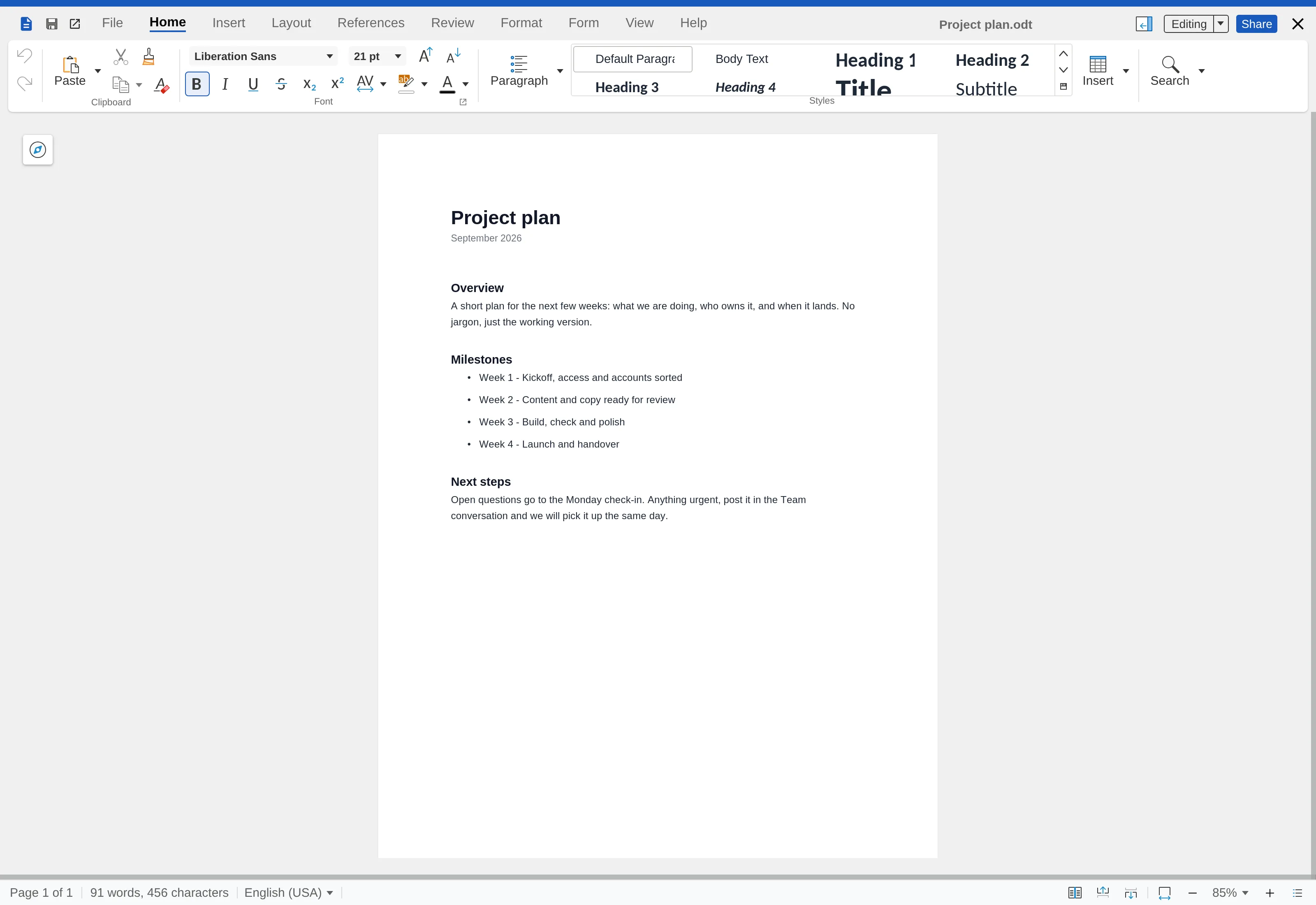This screenshot has width=1316, height=905.
Task: Click the Share button
Action: point(1256,24)
